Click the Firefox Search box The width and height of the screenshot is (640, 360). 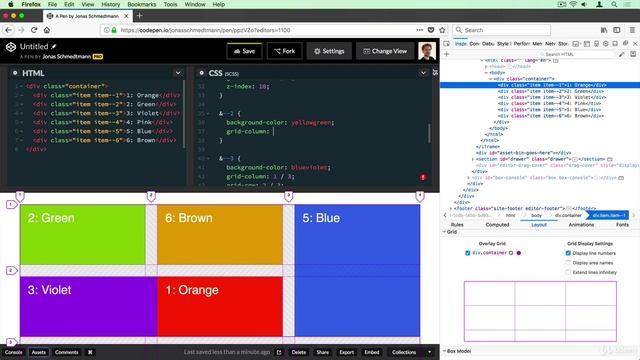pyautogui.click(x=502, y=30)
